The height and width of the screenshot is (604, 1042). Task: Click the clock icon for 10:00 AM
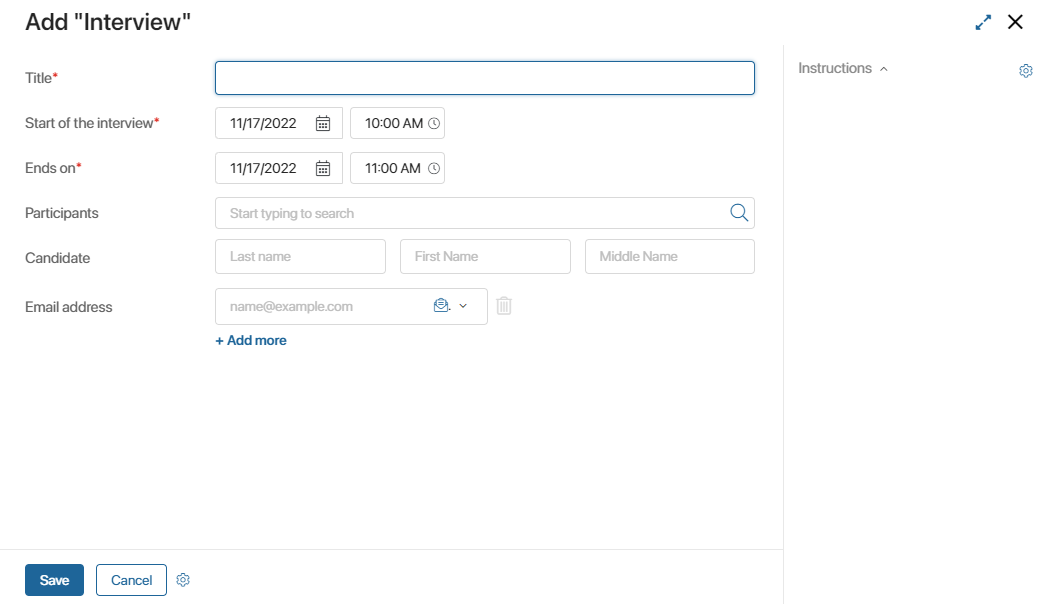[x=434, y=124]
